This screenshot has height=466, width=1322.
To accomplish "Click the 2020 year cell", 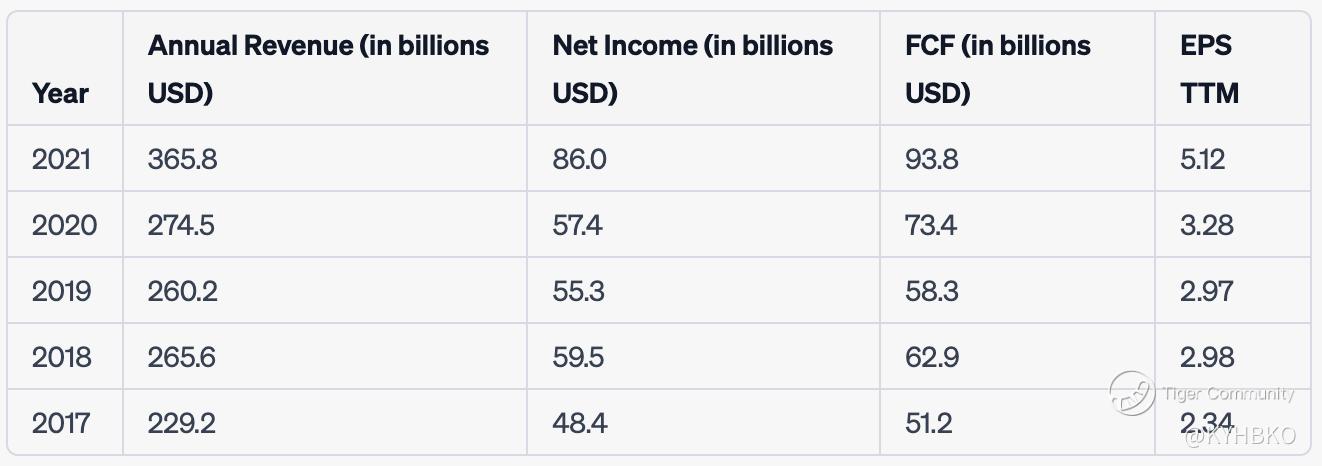I will coord(65,225).
